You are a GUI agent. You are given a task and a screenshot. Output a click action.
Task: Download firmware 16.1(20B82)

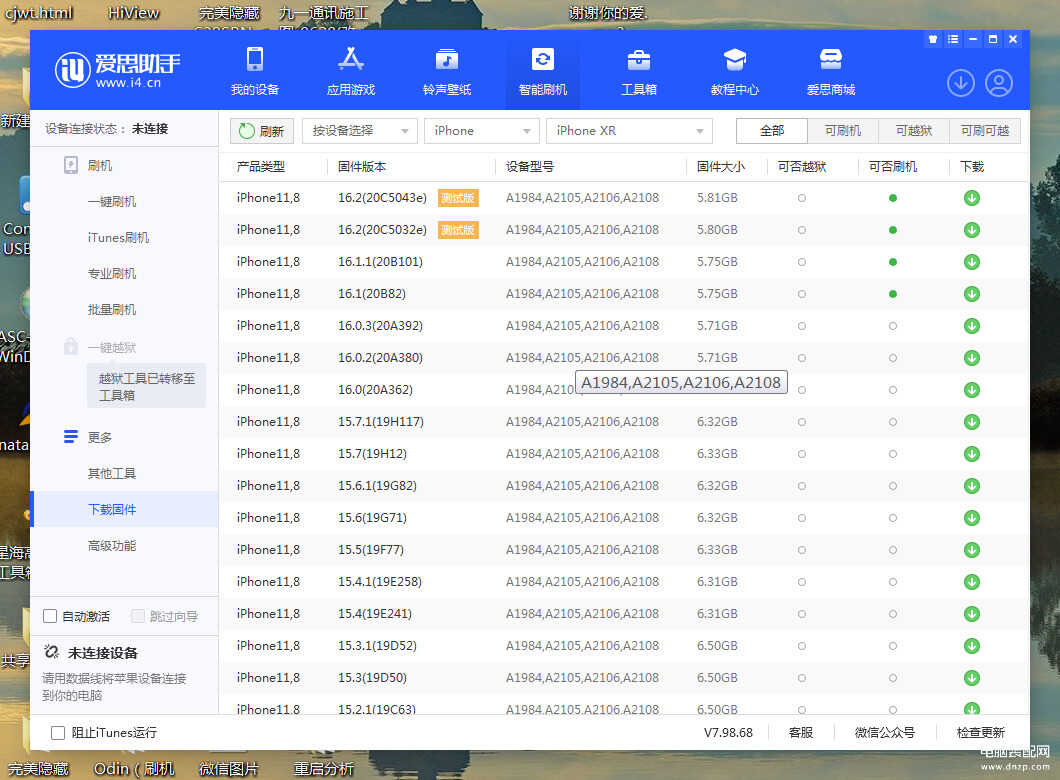click(971, 294)
